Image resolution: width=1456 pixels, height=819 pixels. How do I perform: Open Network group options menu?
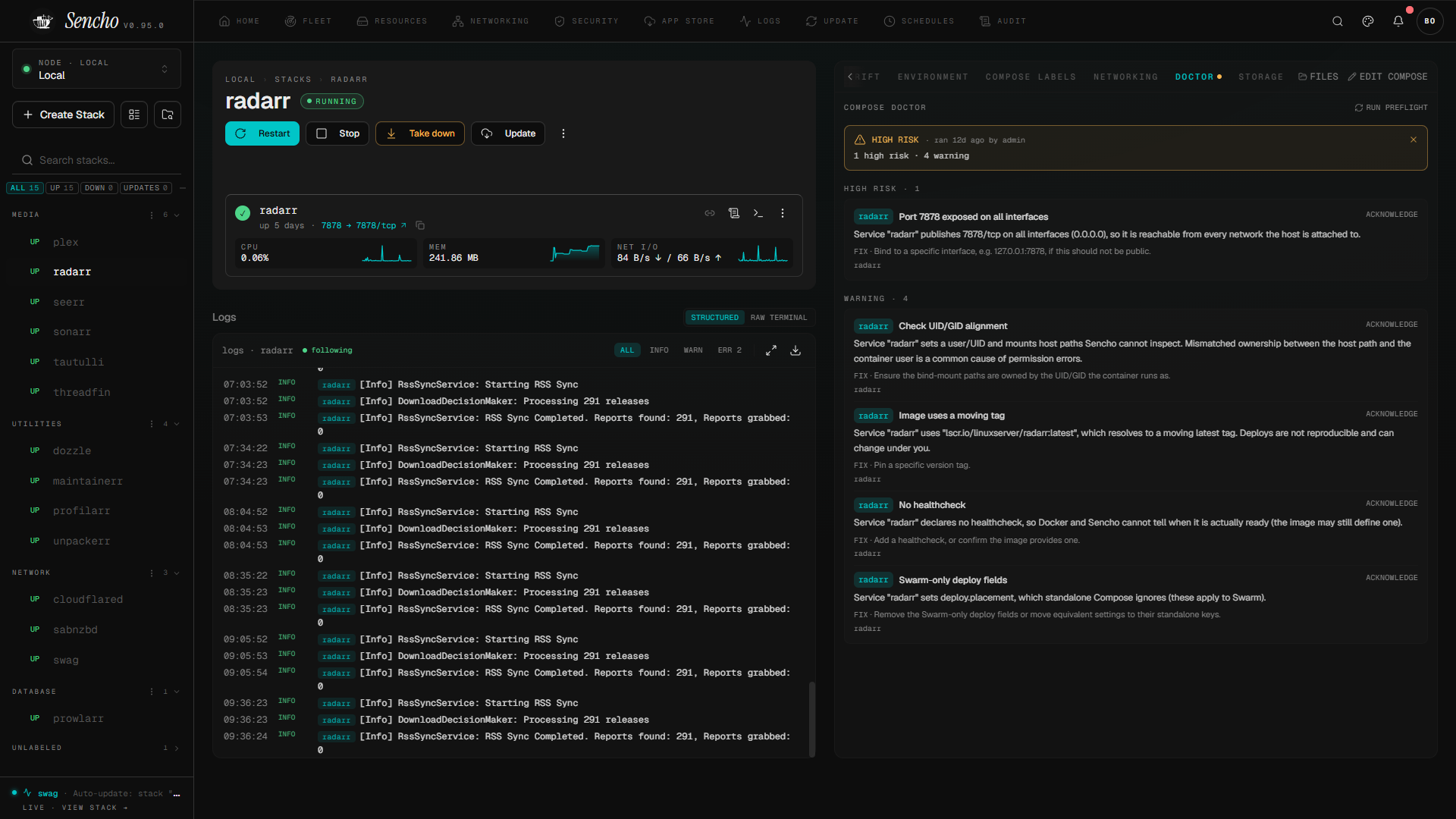[x=152, y=573]
